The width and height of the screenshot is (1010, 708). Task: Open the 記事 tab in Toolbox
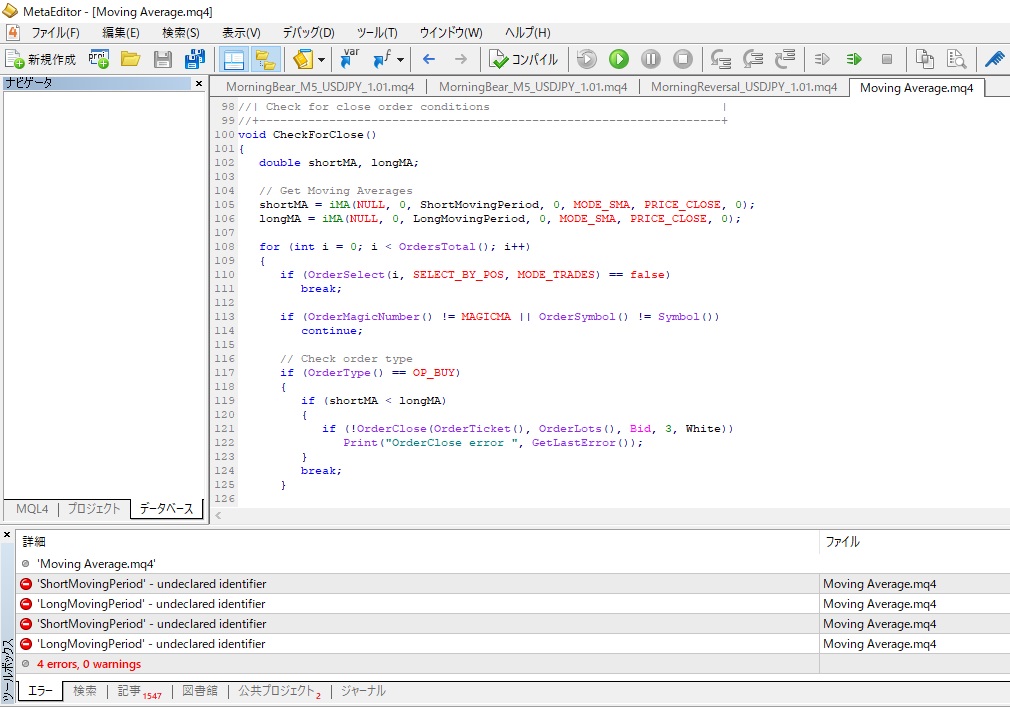(130, 691)
